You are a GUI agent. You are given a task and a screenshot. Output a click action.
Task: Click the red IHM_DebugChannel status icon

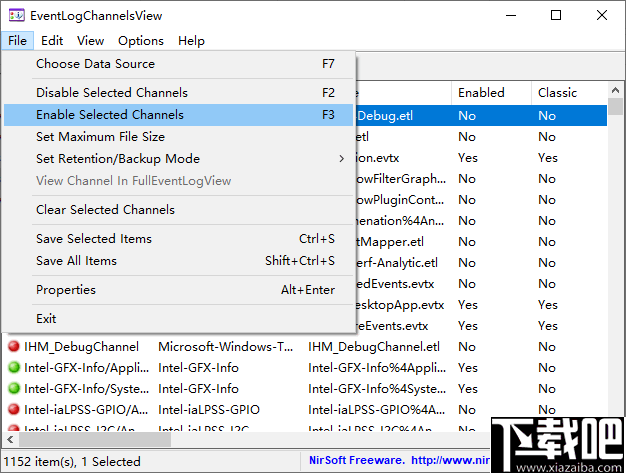pos(14,347)
